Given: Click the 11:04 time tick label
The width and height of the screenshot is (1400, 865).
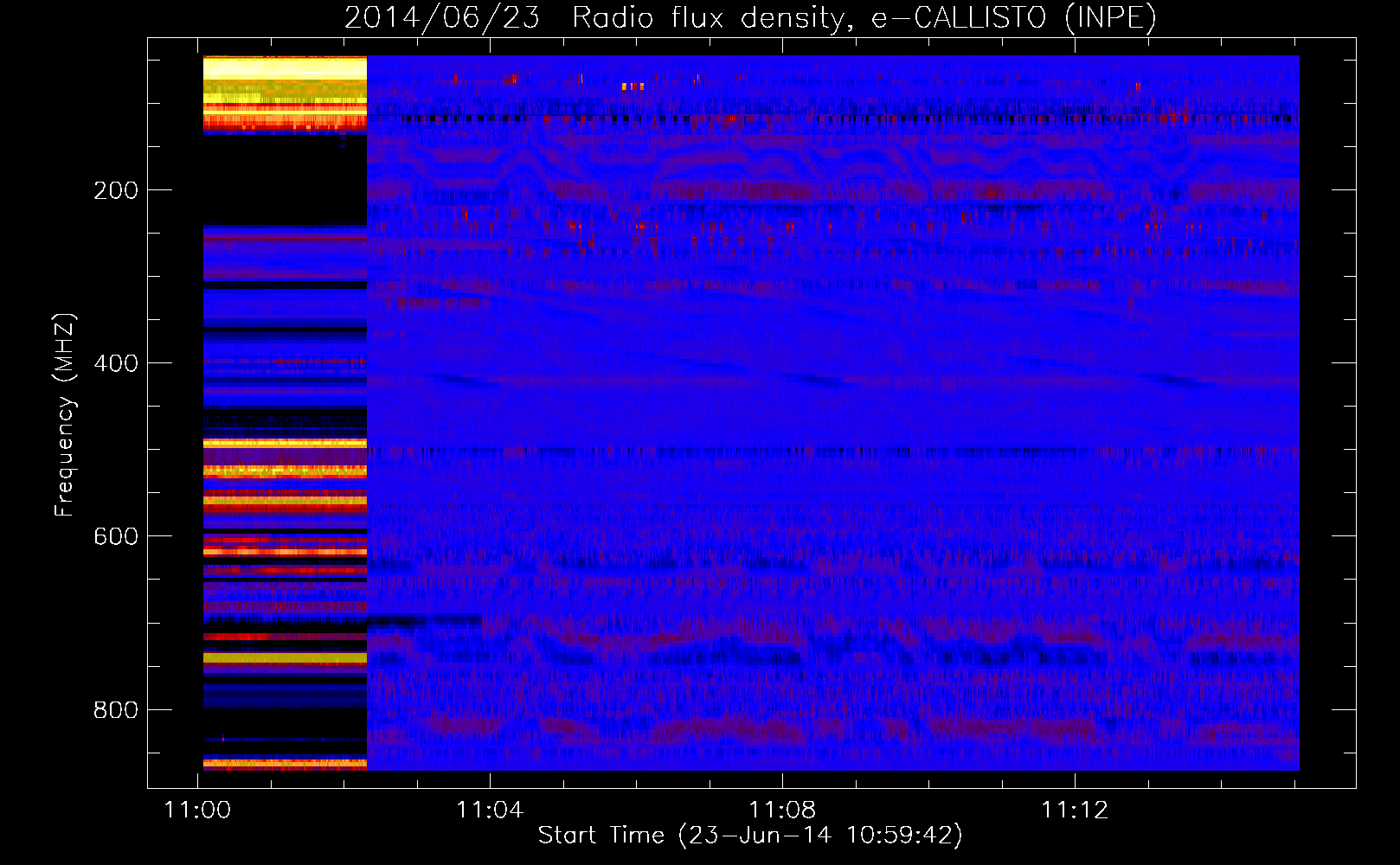Looking at the screenshot, I should click(x=490, y=811).
